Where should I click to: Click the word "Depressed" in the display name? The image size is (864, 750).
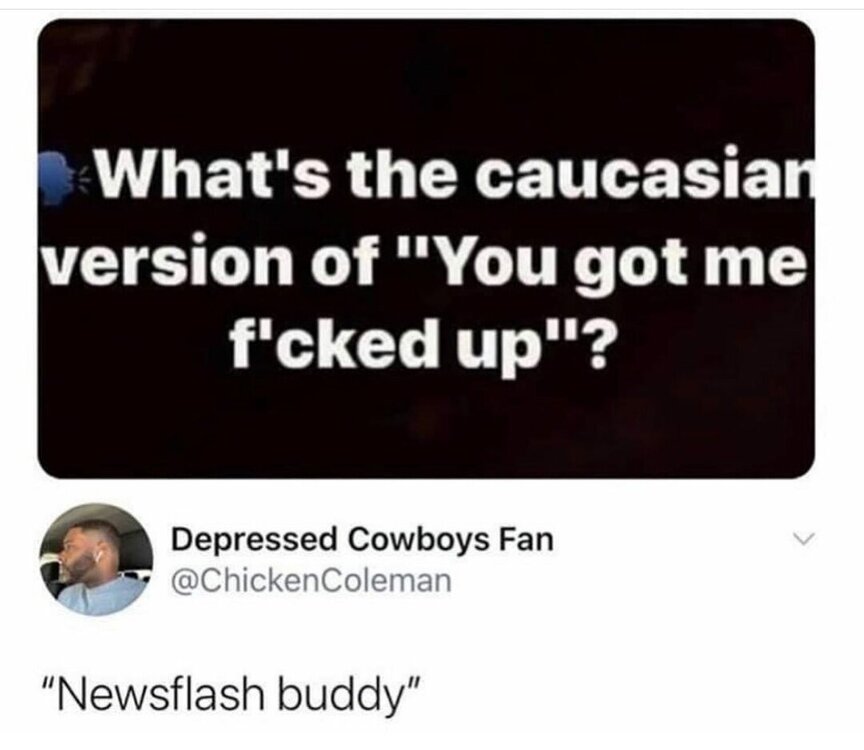pos(255,540)
